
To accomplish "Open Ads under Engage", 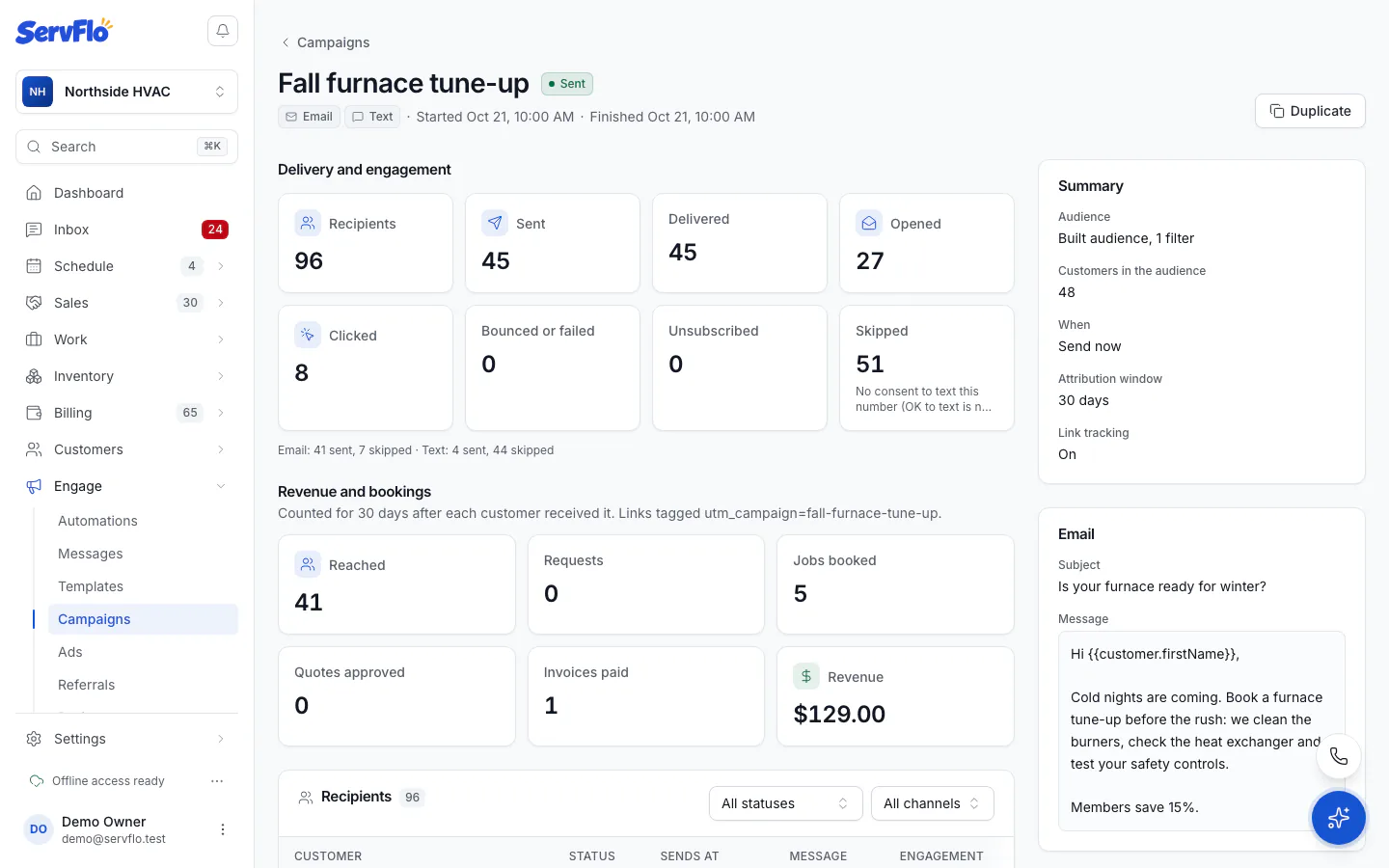I will pyautogui.click(x=143, y=652).
